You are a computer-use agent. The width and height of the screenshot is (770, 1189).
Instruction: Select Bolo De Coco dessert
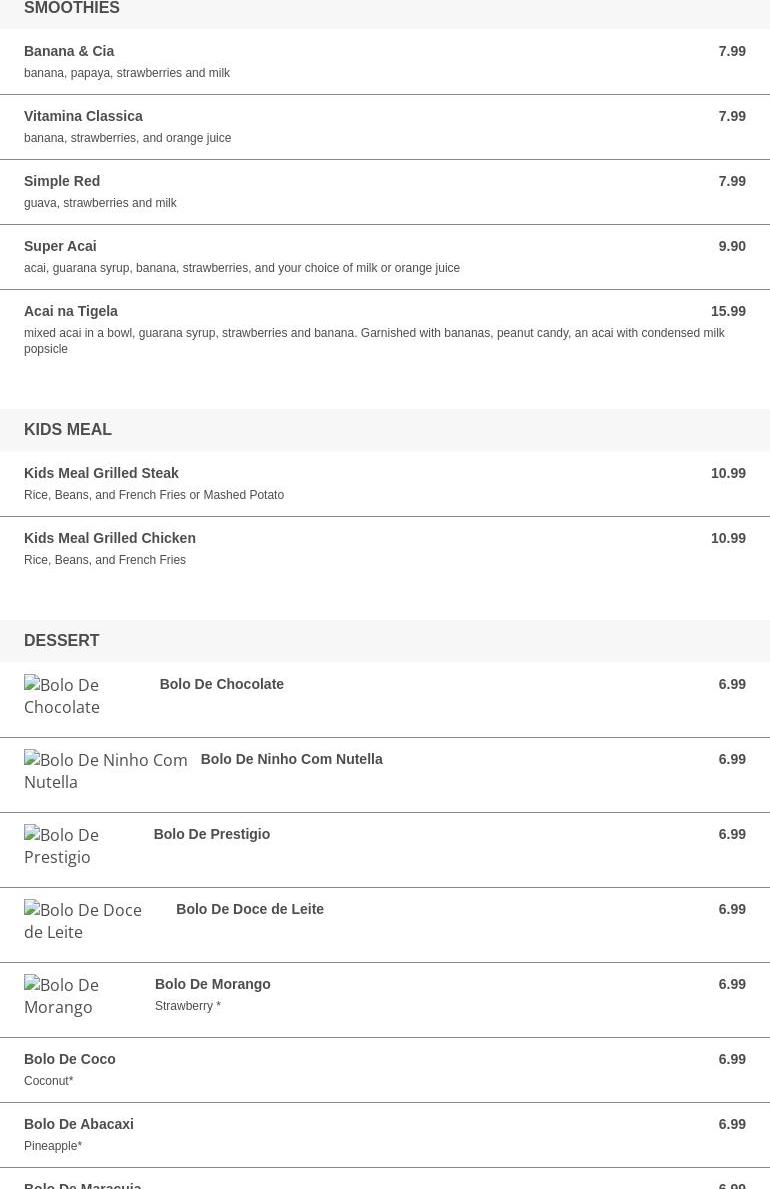point(385,1070)
